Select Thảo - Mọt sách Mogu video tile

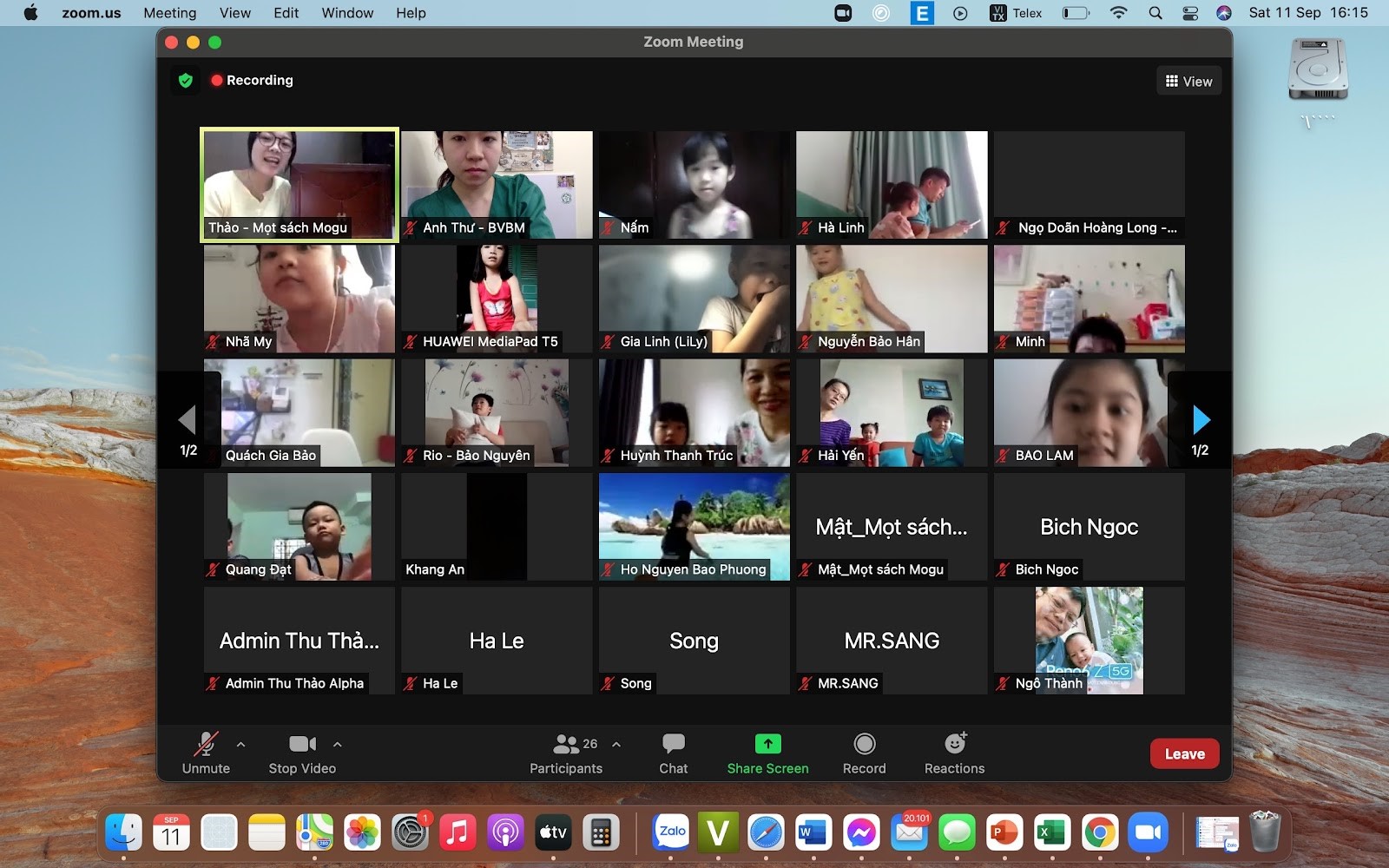[300, 184]
